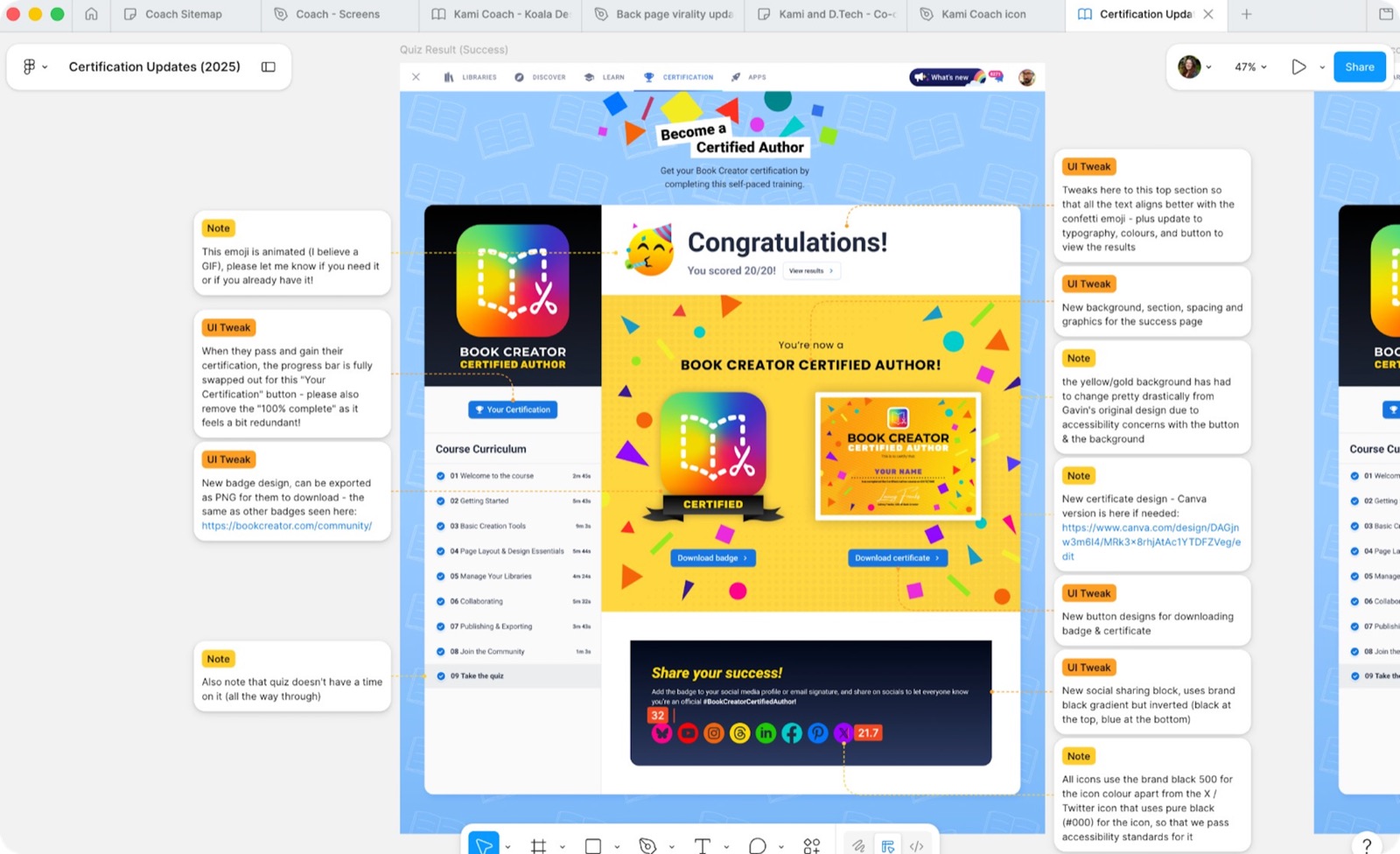Click the Facebook icon in share block
Viewport: 1400px width, 854px height.
[792, 733]
